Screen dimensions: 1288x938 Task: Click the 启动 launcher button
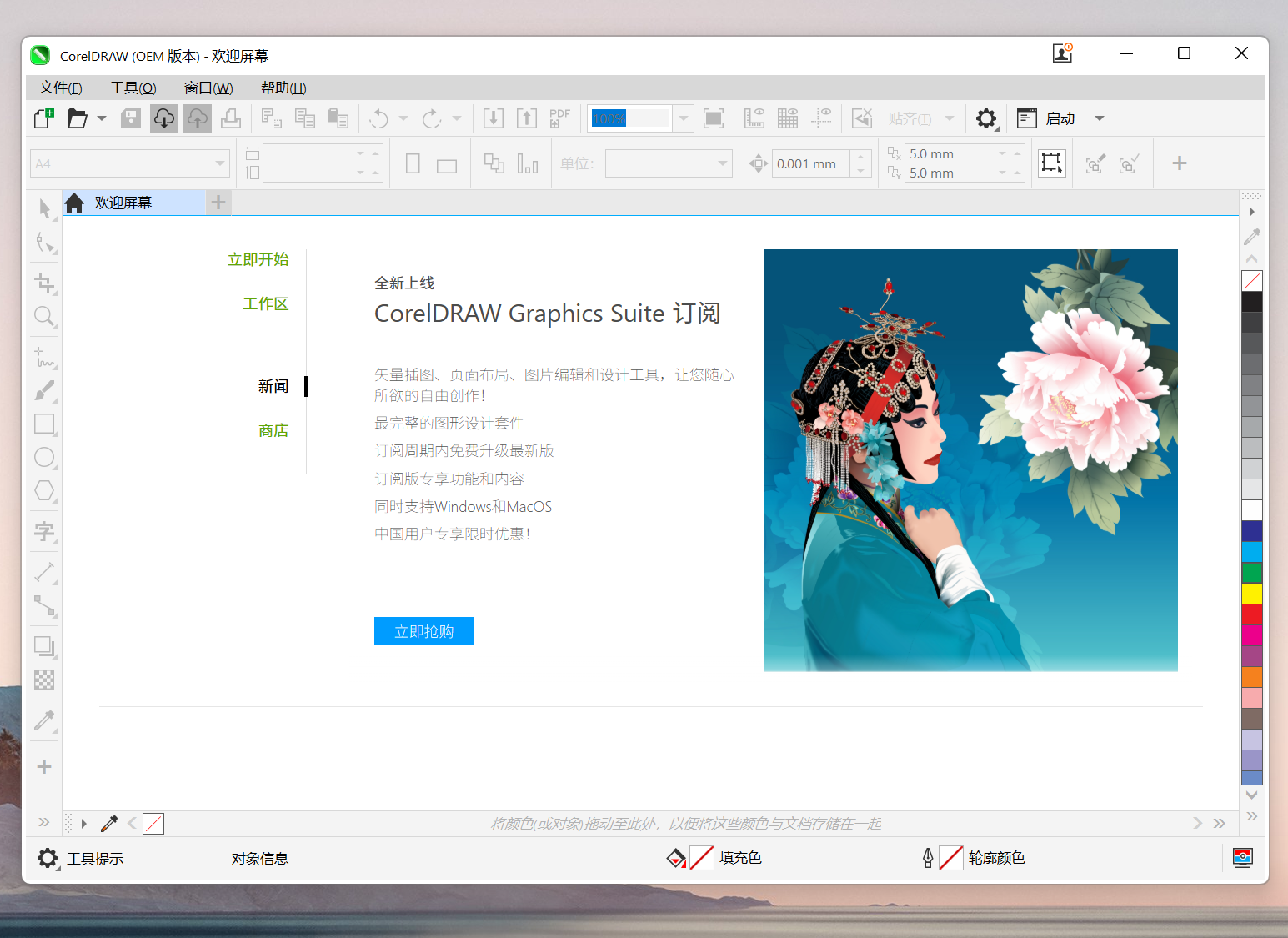coord(1048,118)
